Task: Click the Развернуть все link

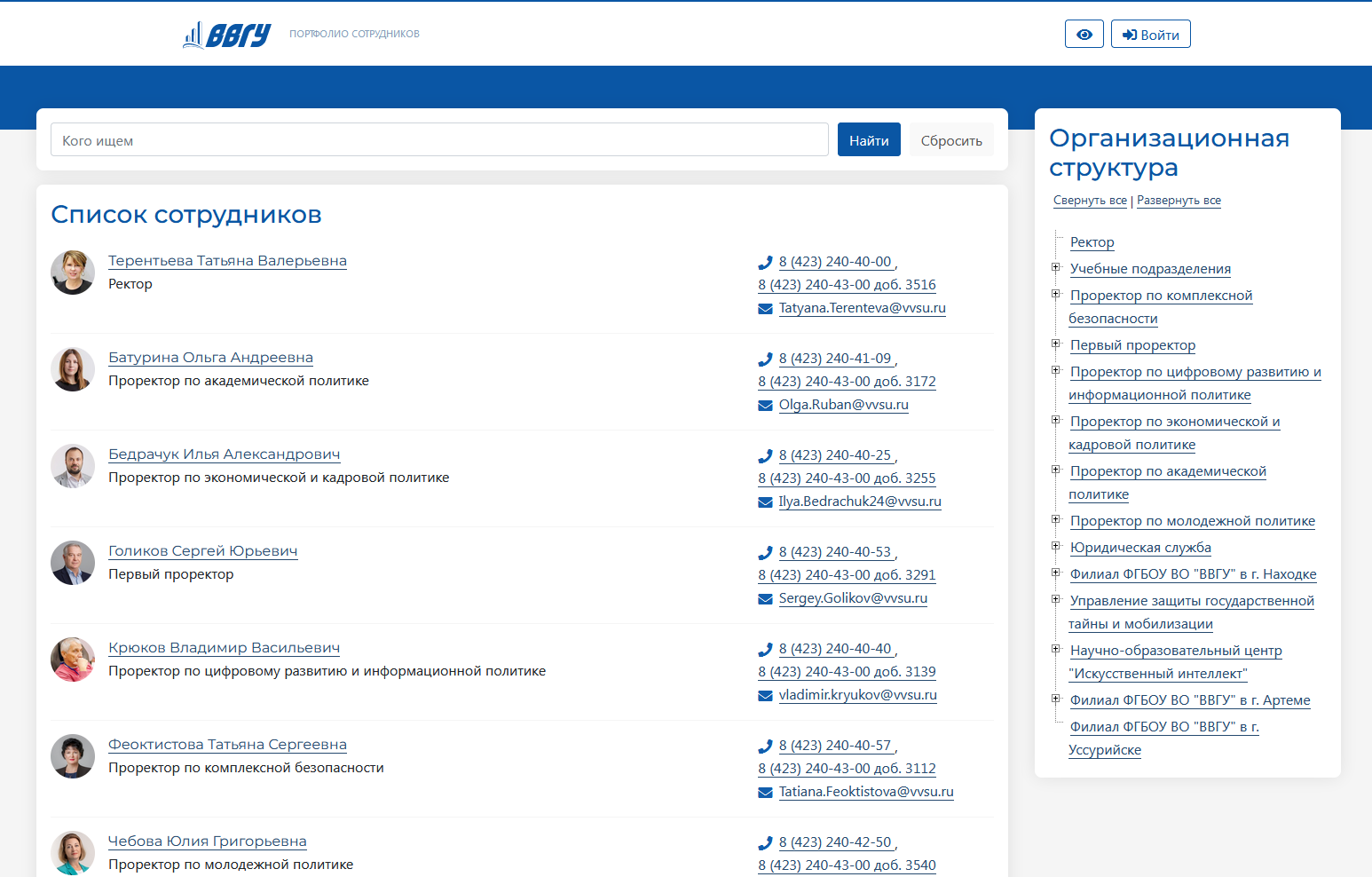Action: [x=1179, y=201]
